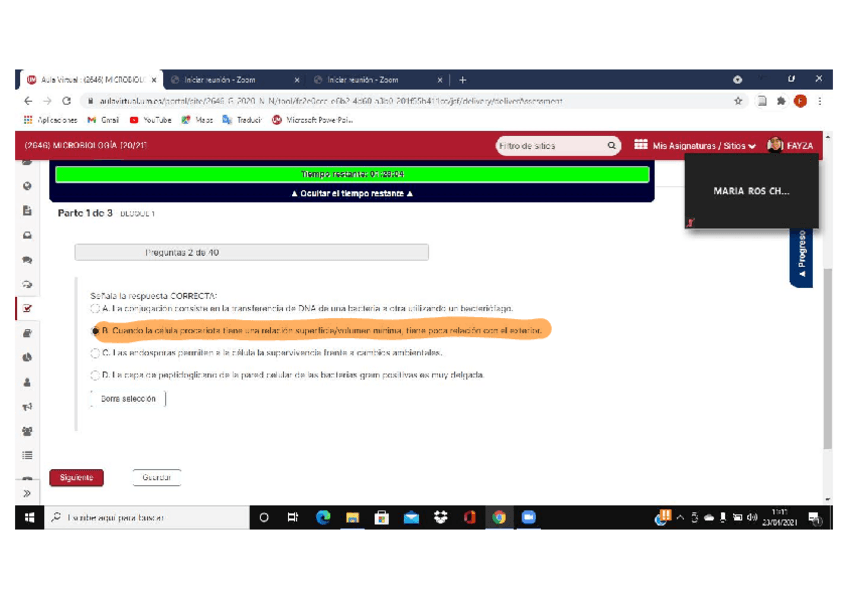
Task: Go back in browser history
Action: pos(28,101)
